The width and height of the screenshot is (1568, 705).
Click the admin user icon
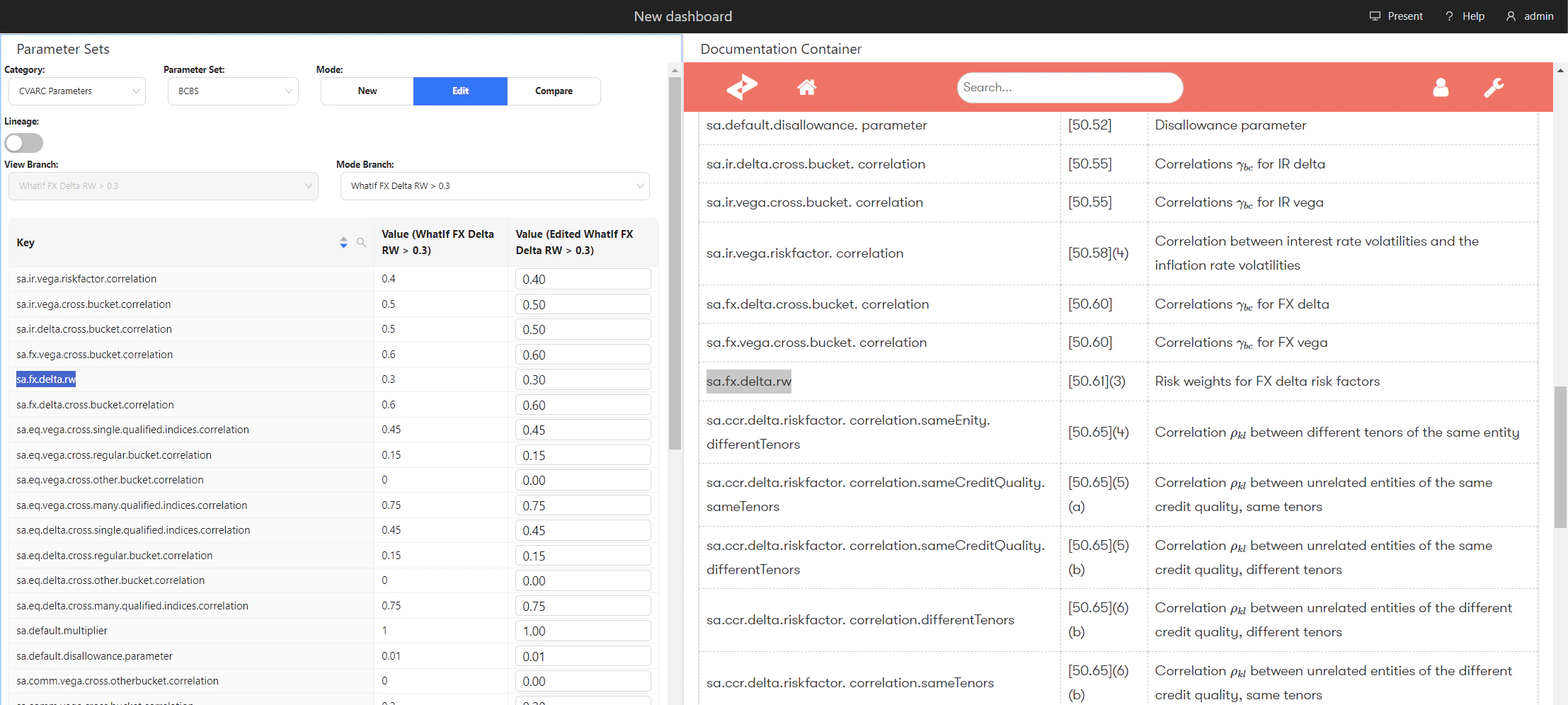1511,16
